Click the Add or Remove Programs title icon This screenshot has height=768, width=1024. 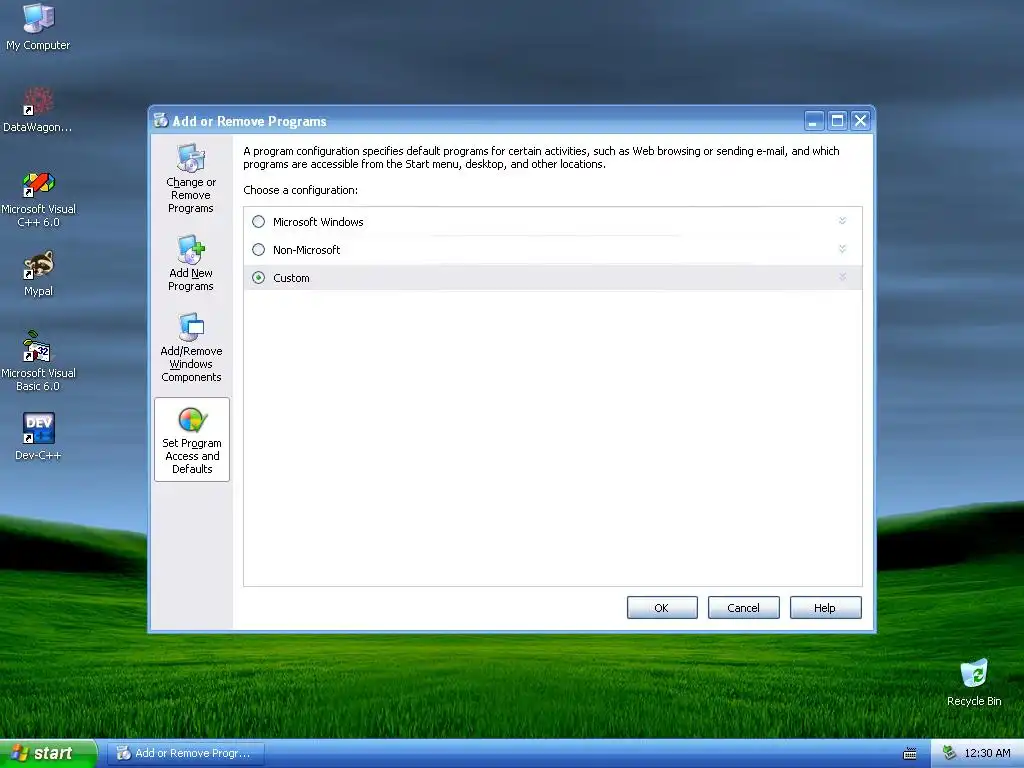click(x=161, y=120)
